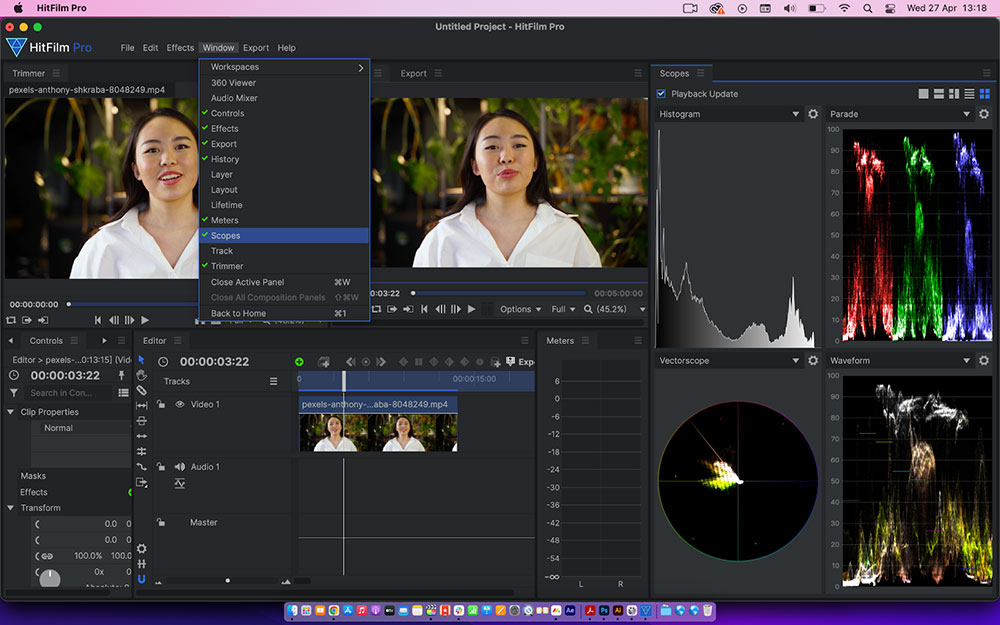
Task: Select the Hand tool in Editor toolbar
Action: [x=142, y=375]
